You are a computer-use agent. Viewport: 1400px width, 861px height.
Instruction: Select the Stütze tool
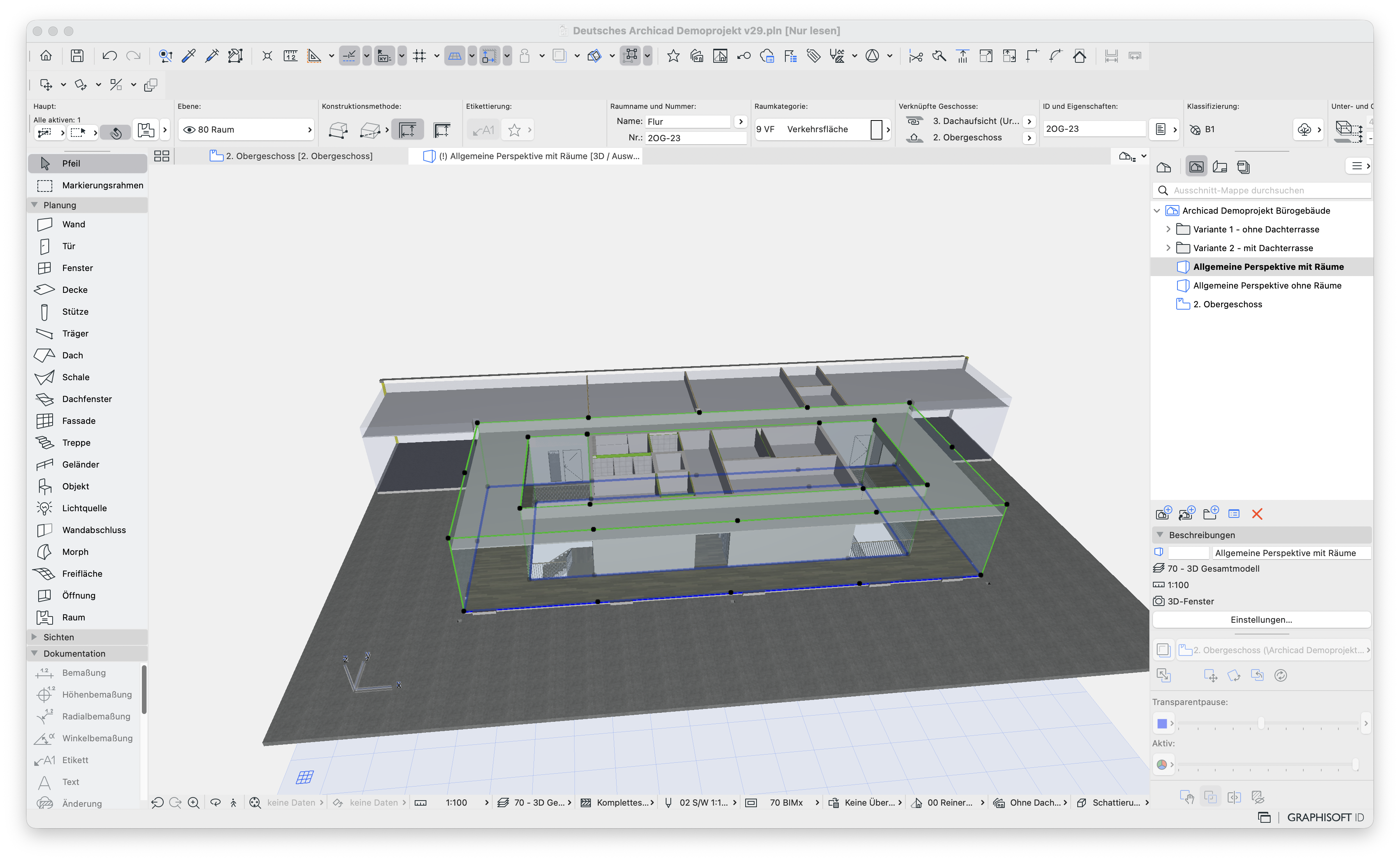(x=88, y=312)
